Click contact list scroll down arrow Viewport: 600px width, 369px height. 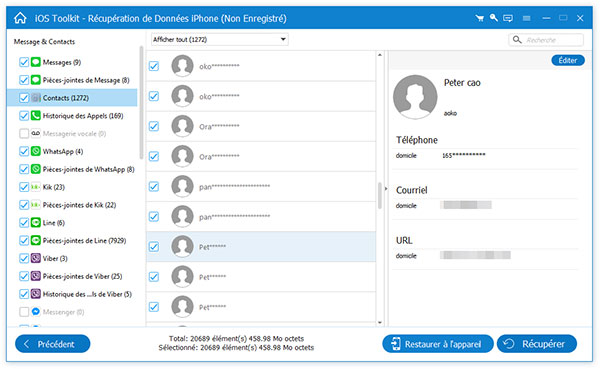point(380,322)
